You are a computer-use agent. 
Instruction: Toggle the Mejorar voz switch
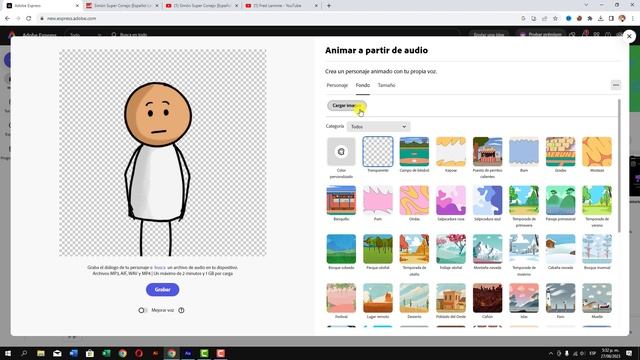click(x=142, y=310)
